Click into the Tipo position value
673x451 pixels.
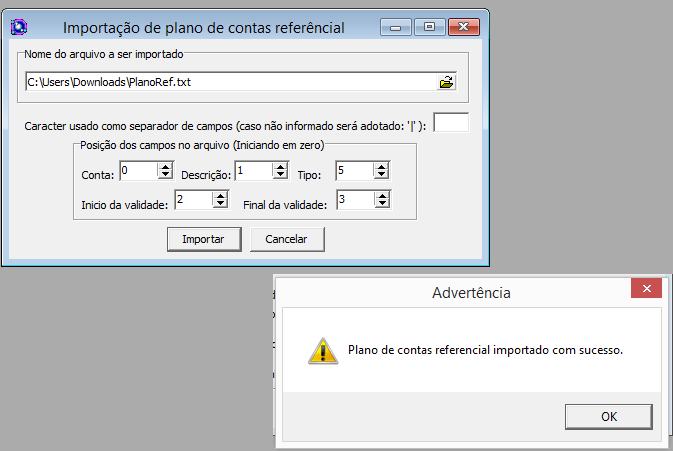click(355, 170)
